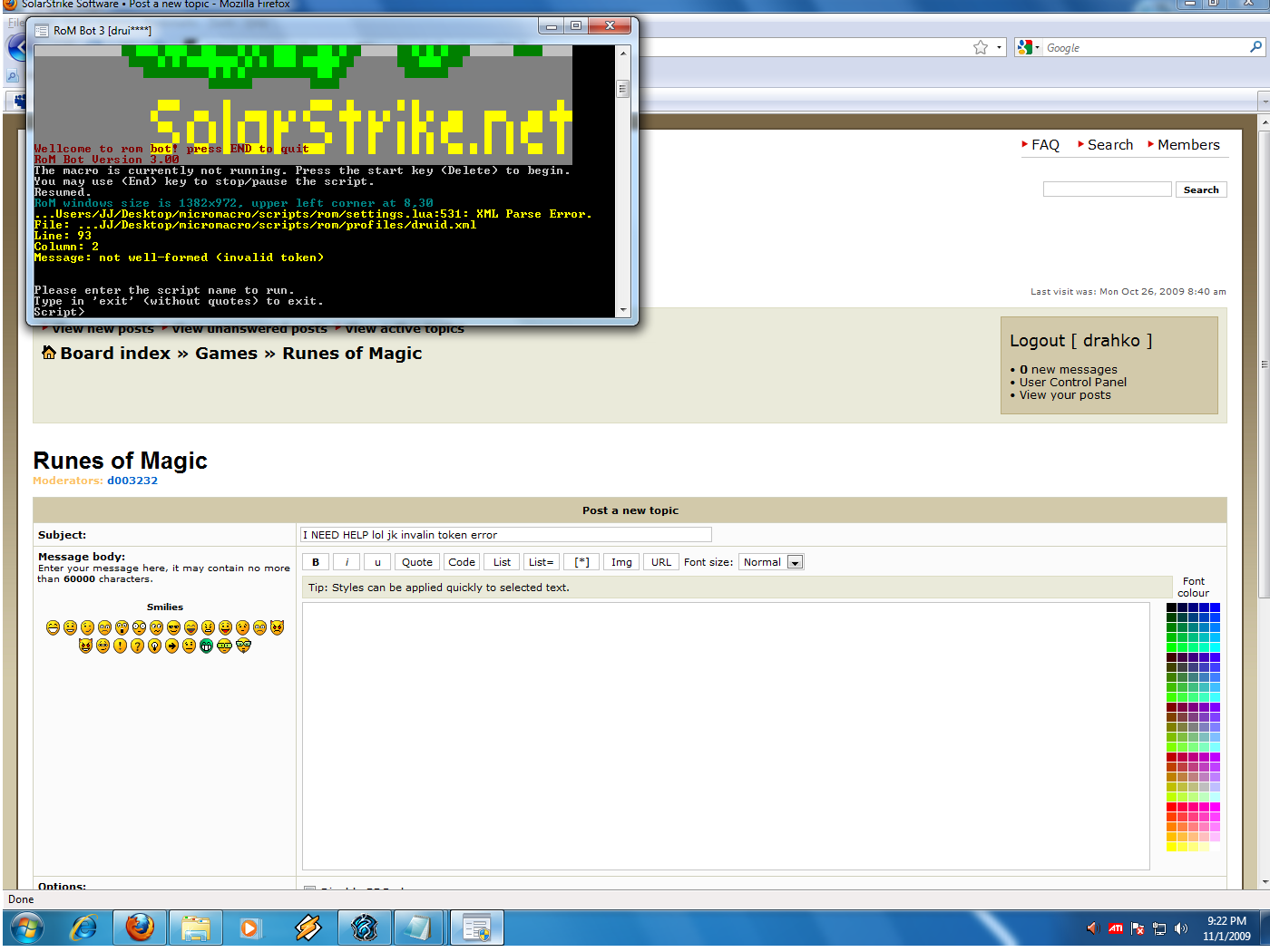1270x952 pixels.
Task: Open Winamp from the taskbar
Action: tap(308, 928)
